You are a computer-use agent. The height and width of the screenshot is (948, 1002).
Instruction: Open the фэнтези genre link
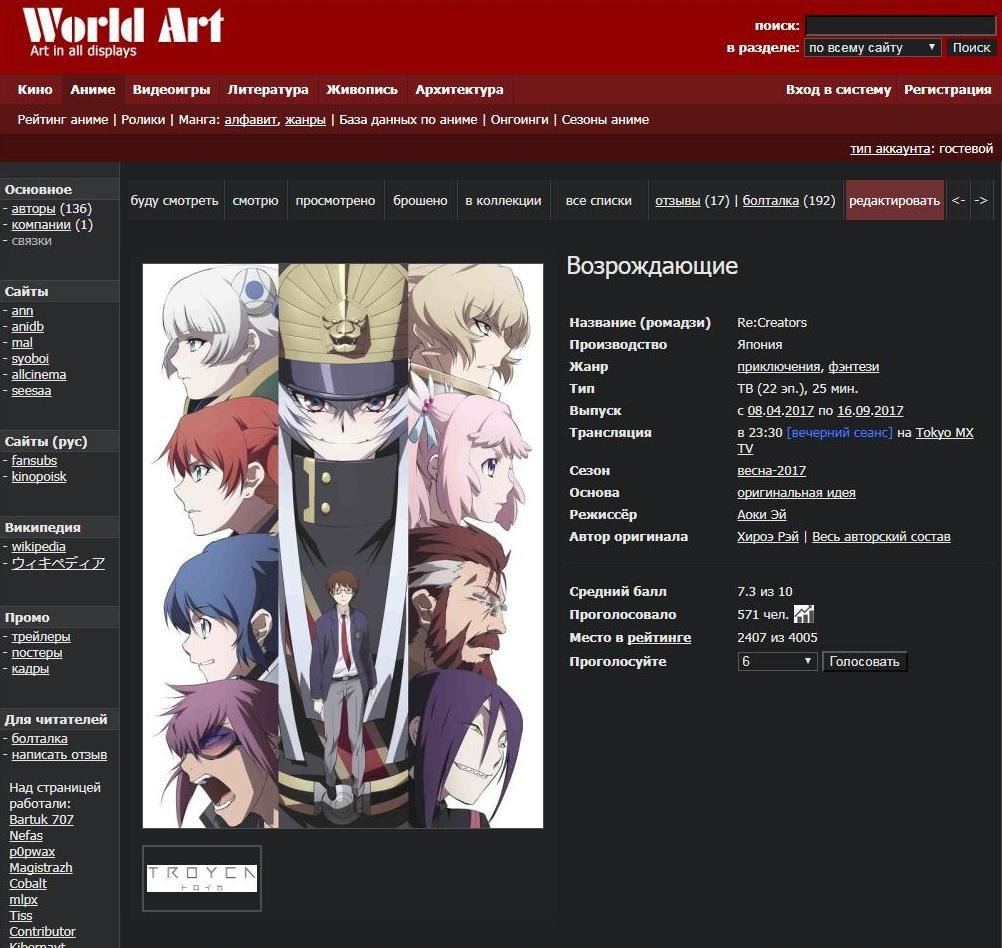click(x=854, y=367)
